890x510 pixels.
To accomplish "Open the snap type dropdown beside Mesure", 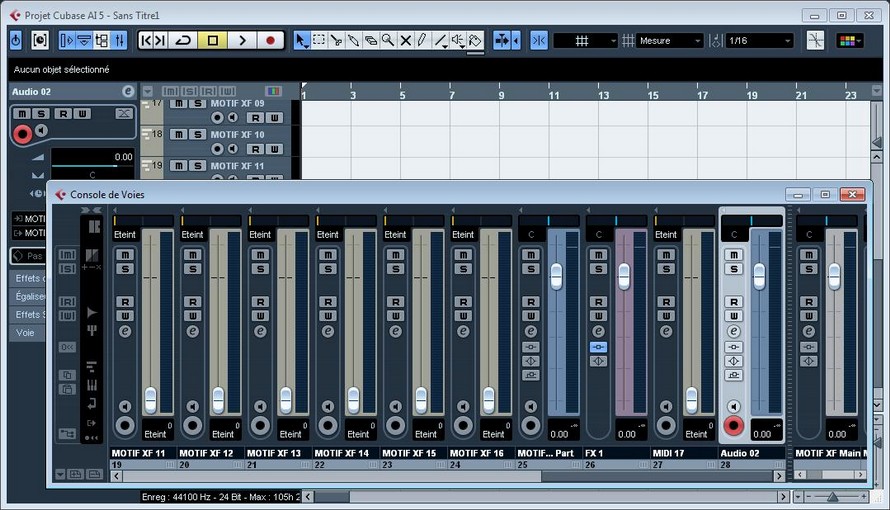I will click(585, 41).
